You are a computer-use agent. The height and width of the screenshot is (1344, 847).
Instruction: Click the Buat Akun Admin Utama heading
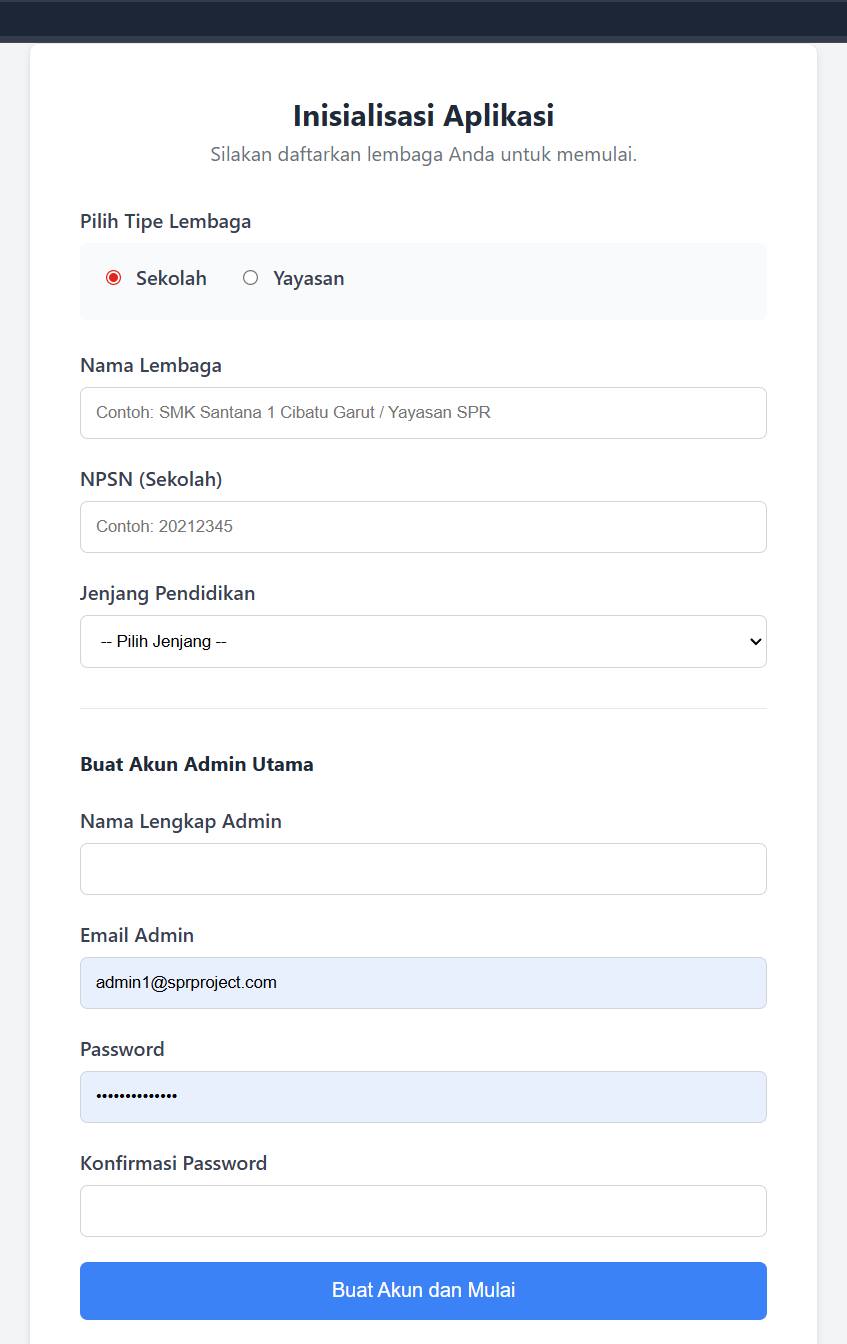[197, 764]
